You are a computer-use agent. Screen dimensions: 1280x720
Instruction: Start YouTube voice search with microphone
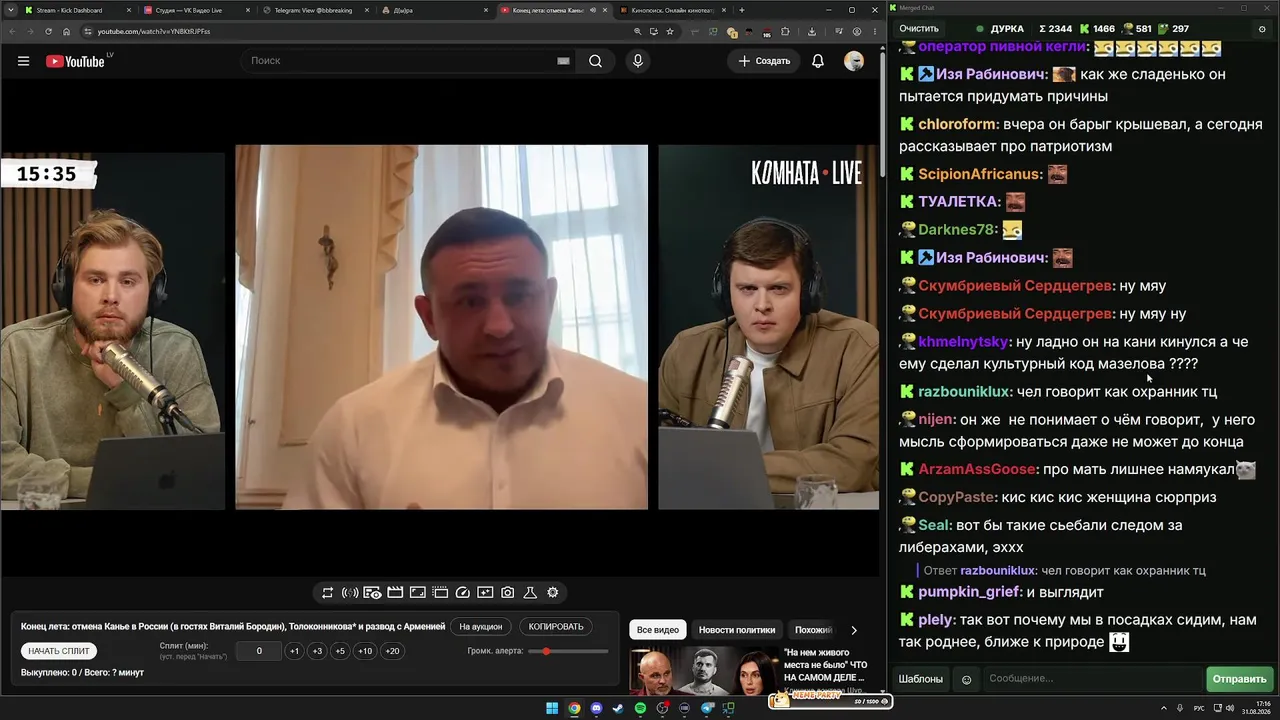click(x=638, y=61)
